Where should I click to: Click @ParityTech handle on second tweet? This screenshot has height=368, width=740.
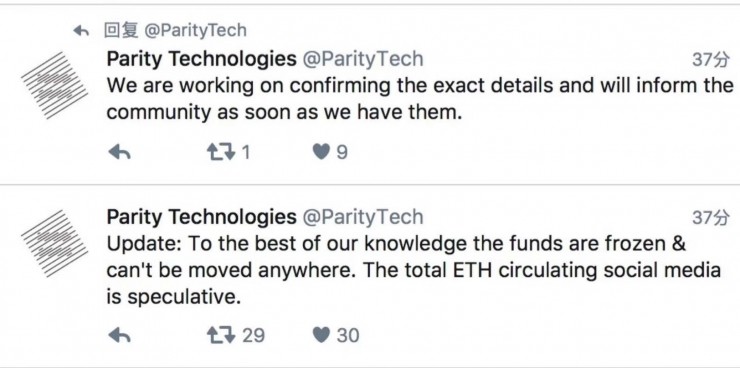pos(362,217)
